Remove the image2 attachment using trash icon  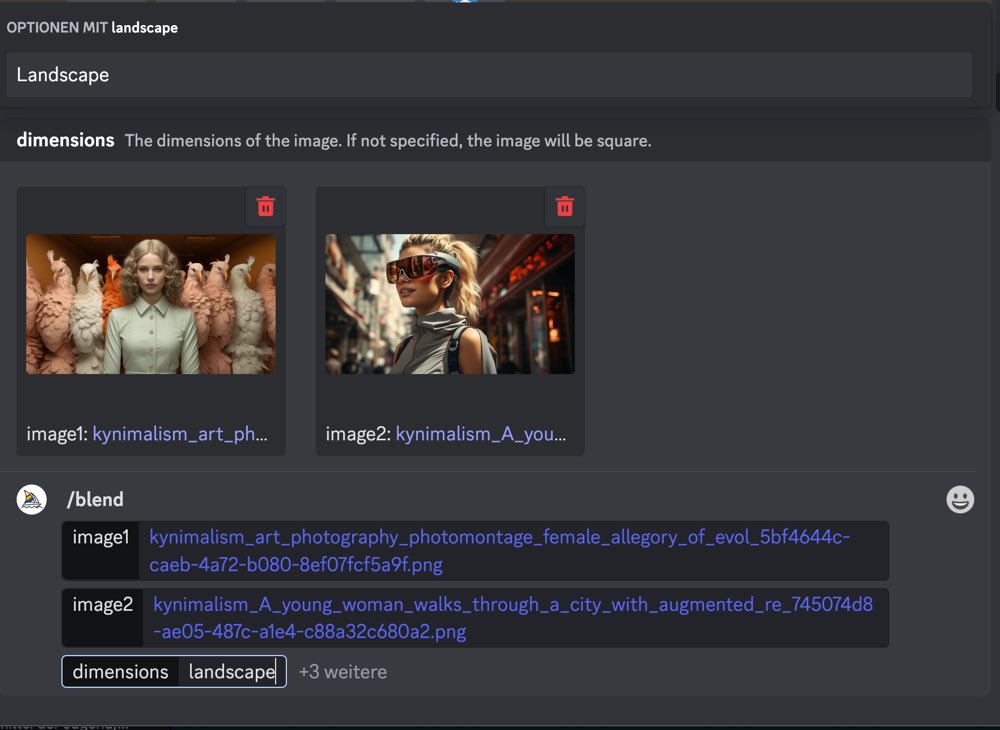pos(565,206)
